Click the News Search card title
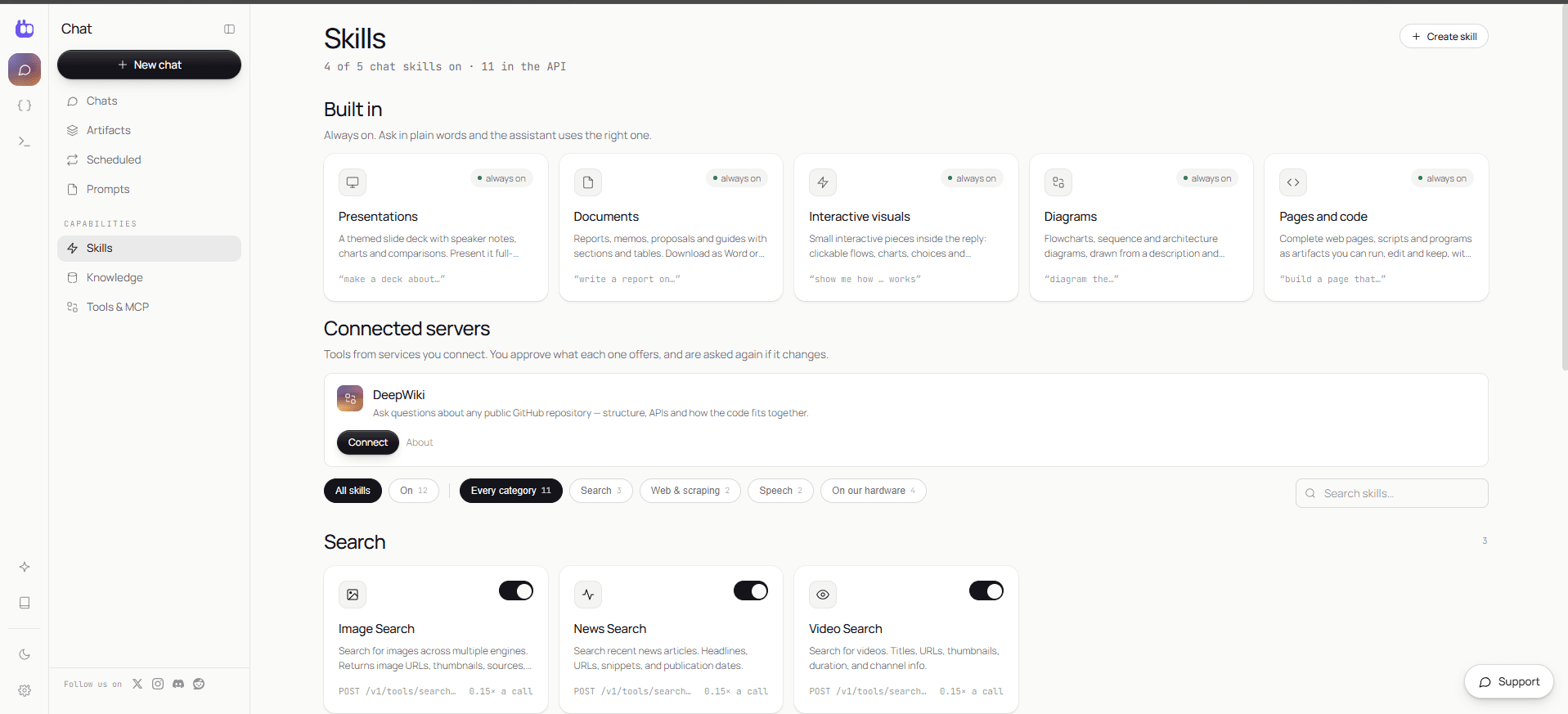Image resolution: width=1568 pixels, height=714 pixels. click(x=610, y=629)
